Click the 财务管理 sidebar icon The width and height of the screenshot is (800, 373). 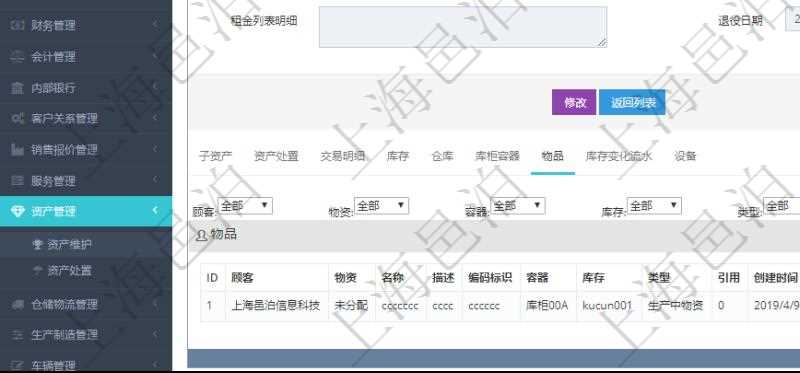tap(17, 25)
